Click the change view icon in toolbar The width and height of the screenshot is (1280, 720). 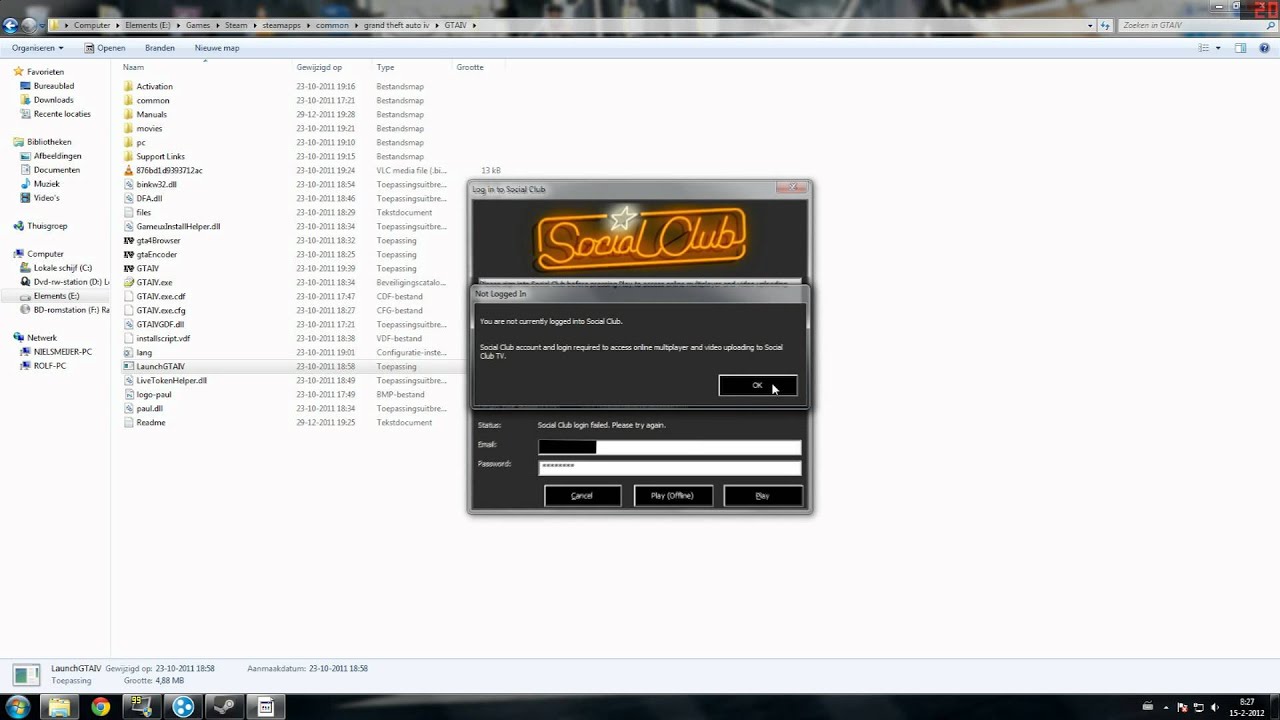tap(1205, 48)
